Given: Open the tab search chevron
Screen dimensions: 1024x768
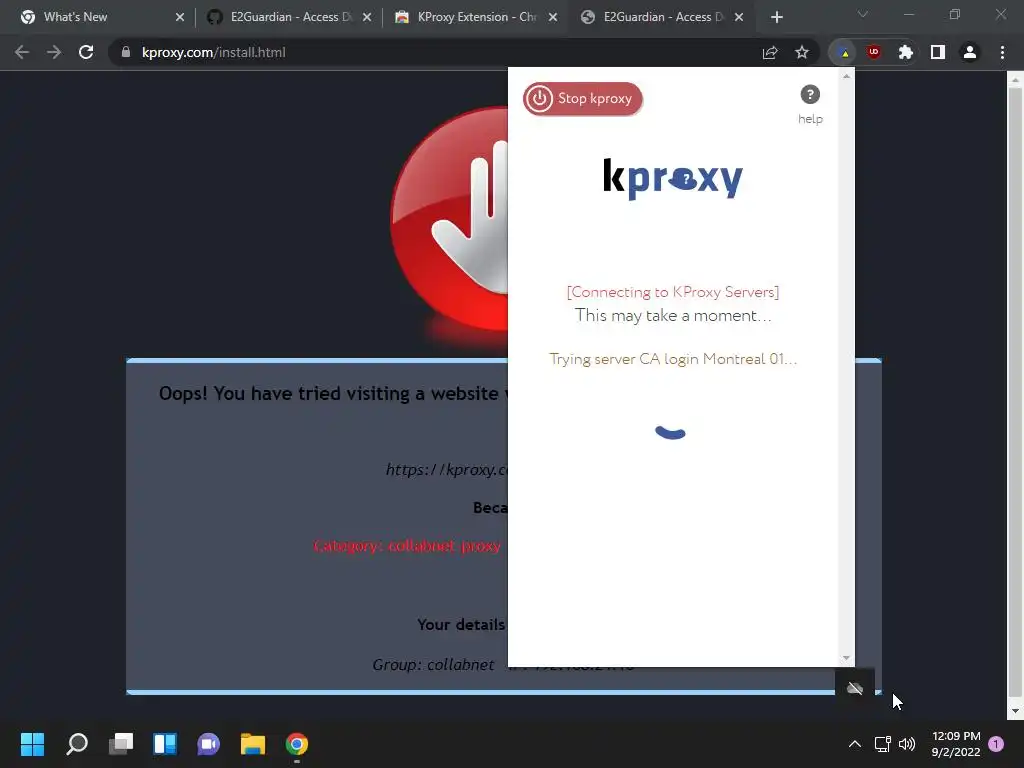Looking at the screenshot, I should click(x=863, y=14).
